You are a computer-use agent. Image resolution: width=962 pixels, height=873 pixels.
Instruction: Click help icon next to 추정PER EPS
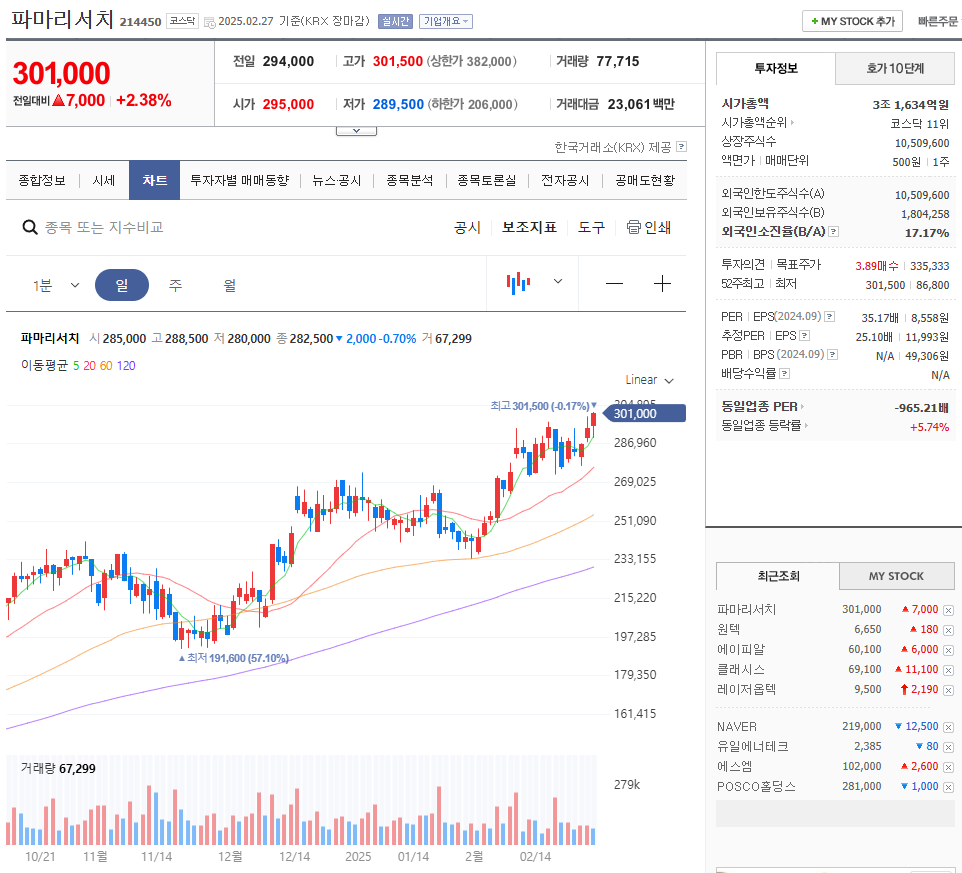click(804, 336)
